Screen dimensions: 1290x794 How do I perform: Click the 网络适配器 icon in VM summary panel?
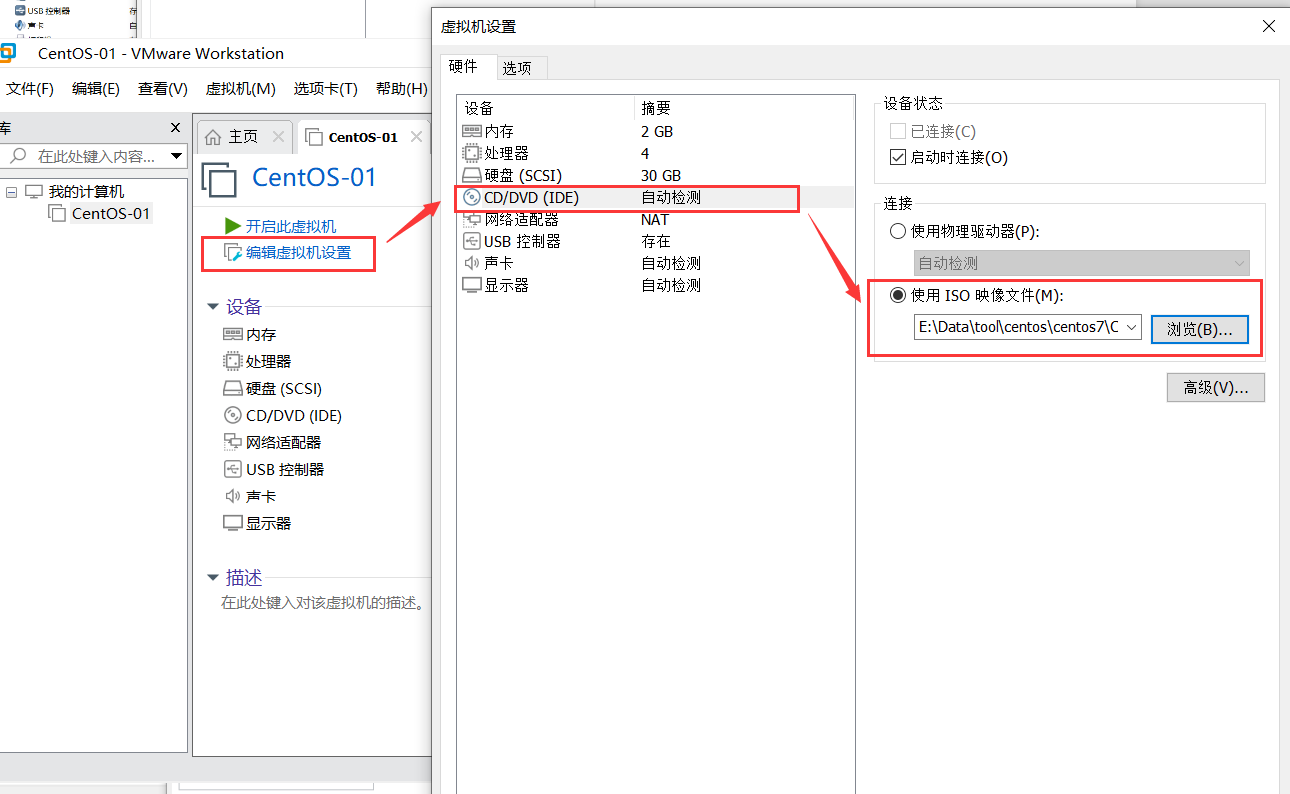(233, 443)
